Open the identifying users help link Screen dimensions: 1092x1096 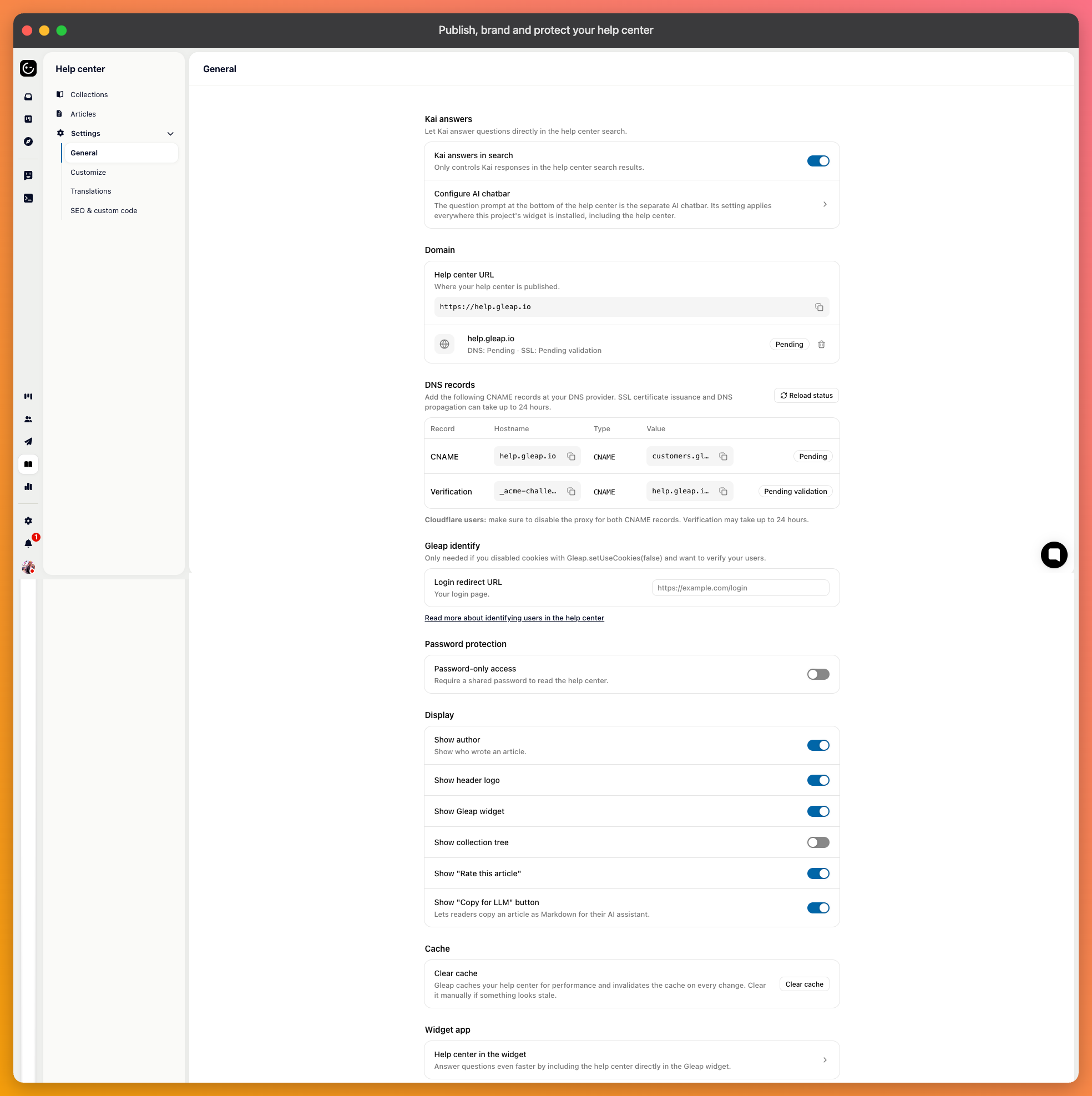click(514, 618)
